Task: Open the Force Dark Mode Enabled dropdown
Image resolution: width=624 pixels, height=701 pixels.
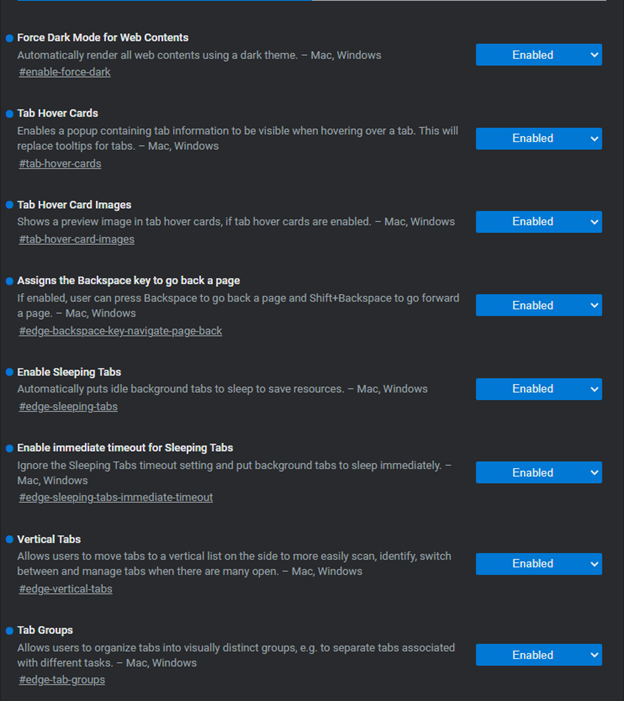Action: 539,55
